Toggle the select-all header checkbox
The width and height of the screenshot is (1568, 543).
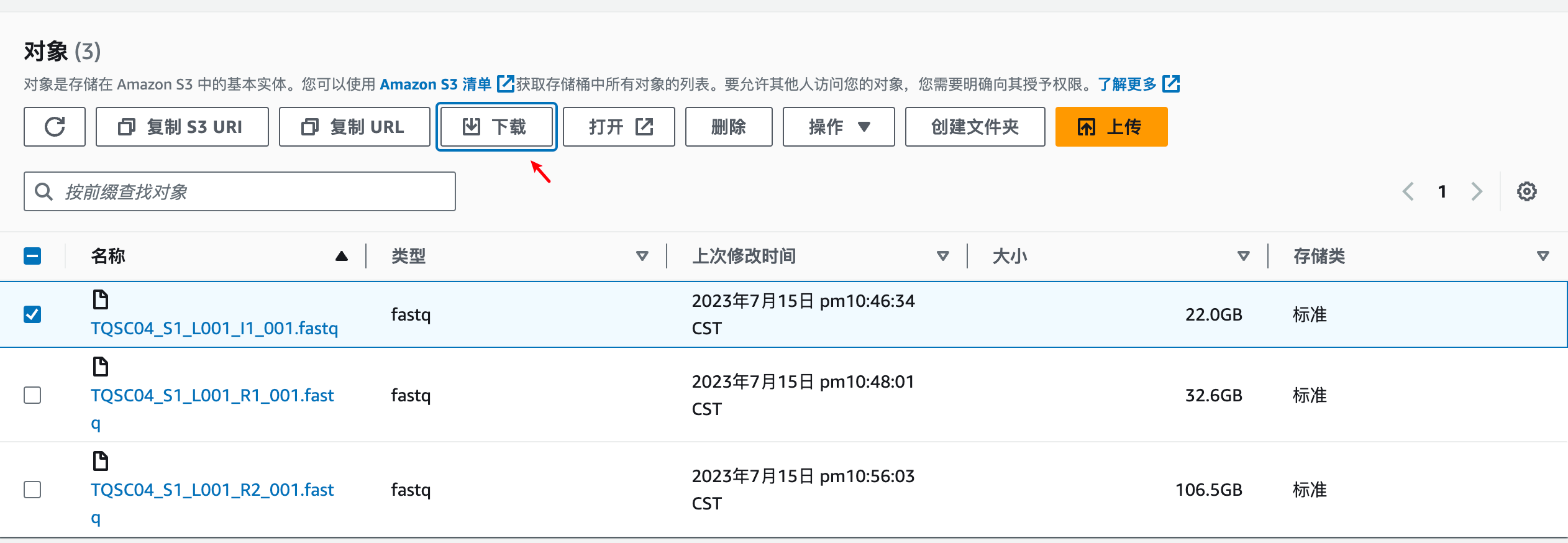[32, 256]
